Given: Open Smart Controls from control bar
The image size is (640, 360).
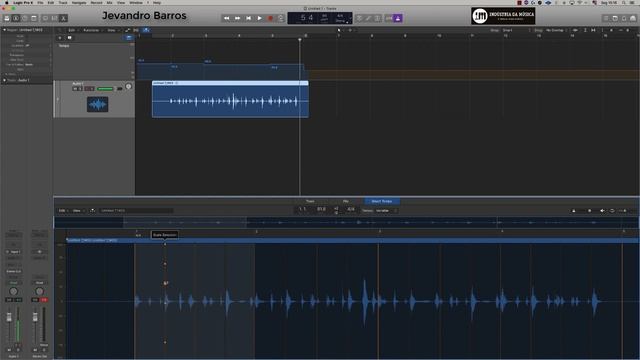Looking at the screenshot, I should coord(45,18).
